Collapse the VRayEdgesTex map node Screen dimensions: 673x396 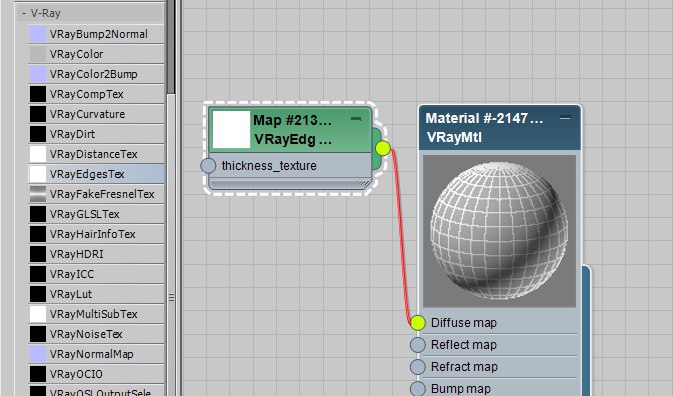coord(356,118)
